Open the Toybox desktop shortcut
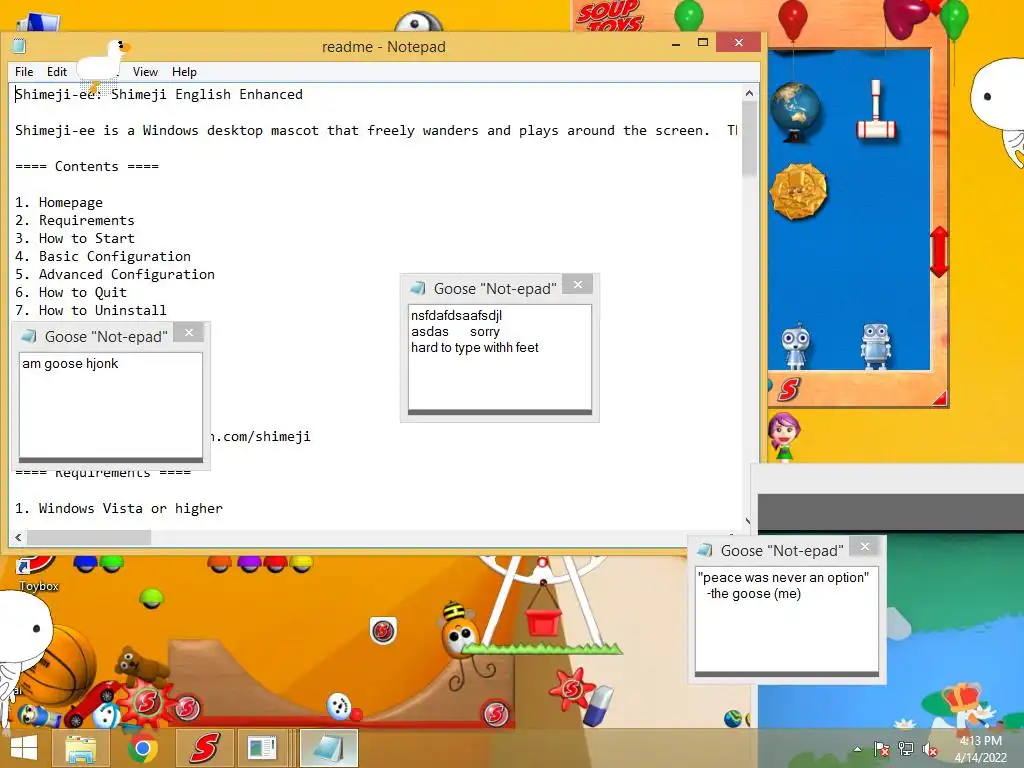 (x=36, y=573)
